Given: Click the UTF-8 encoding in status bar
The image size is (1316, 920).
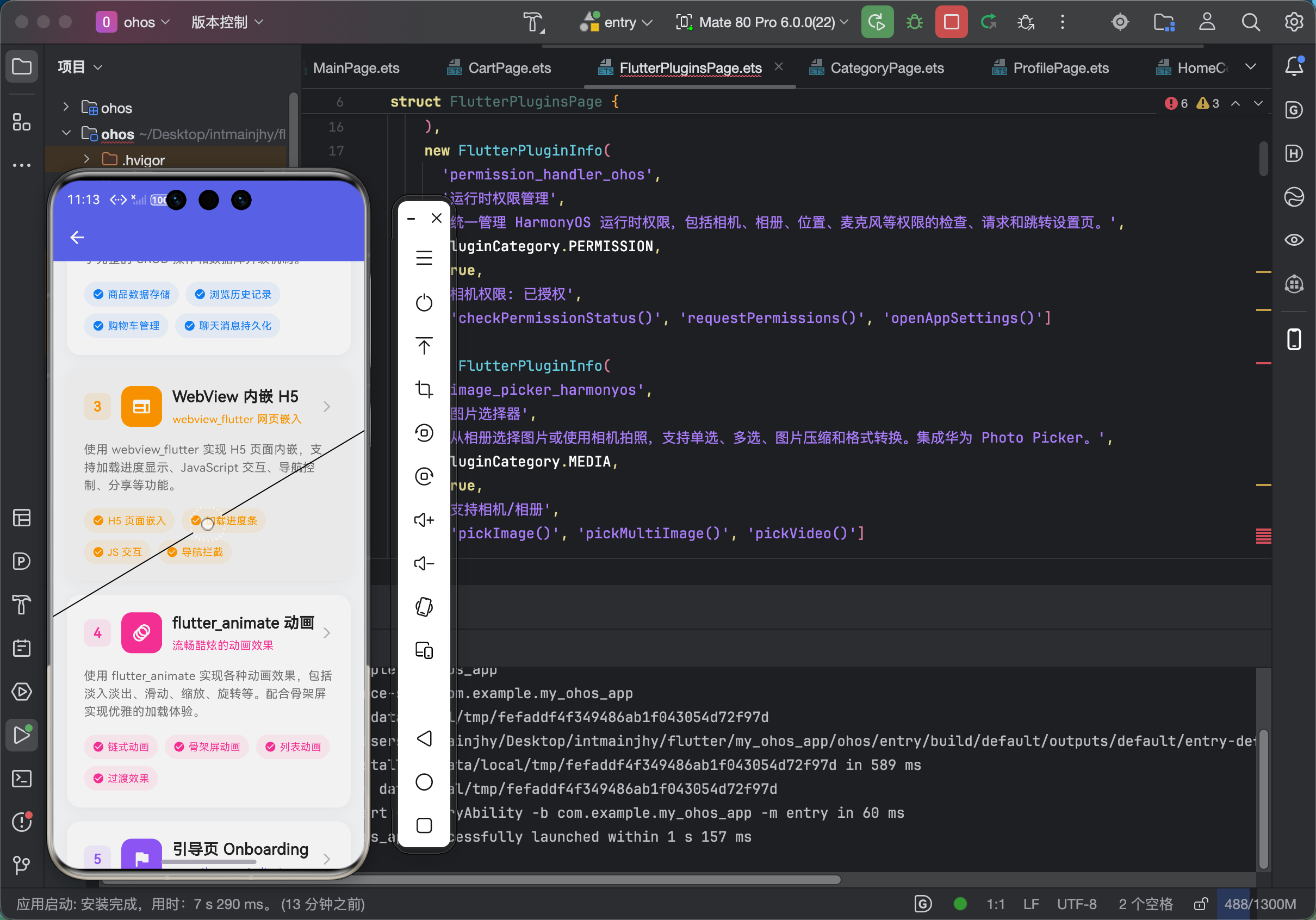Looking at the screenshot, I should tap(1076, 905).
